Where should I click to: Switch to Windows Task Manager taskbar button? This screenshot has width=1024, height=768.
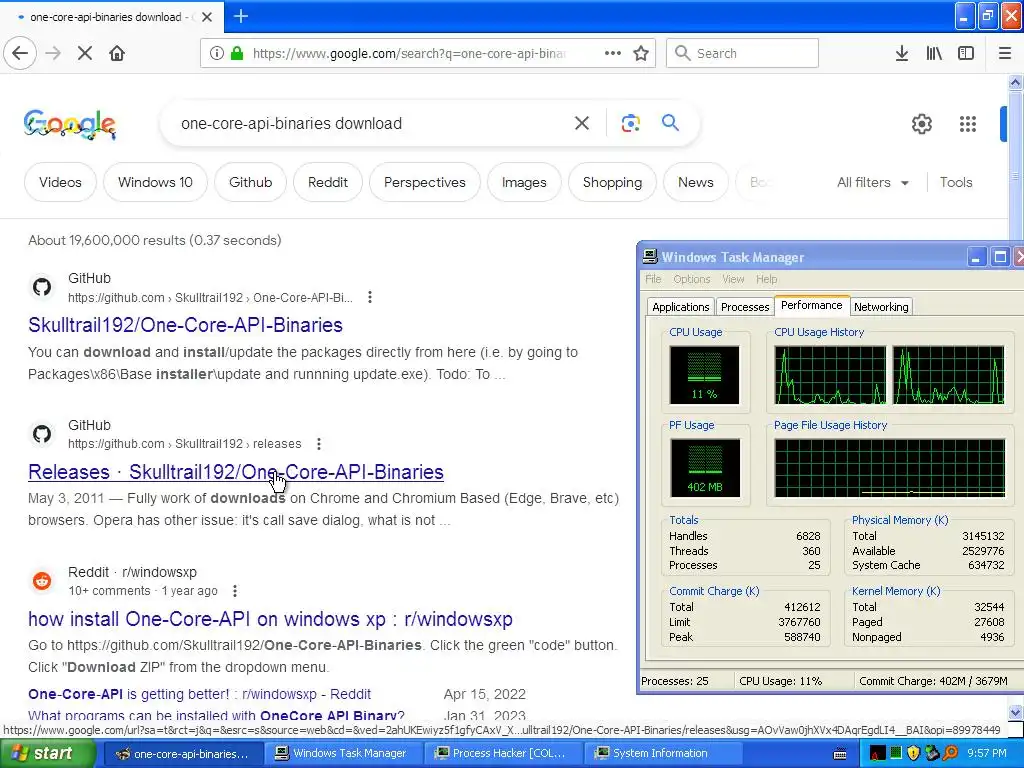click(x=345, y=754)
